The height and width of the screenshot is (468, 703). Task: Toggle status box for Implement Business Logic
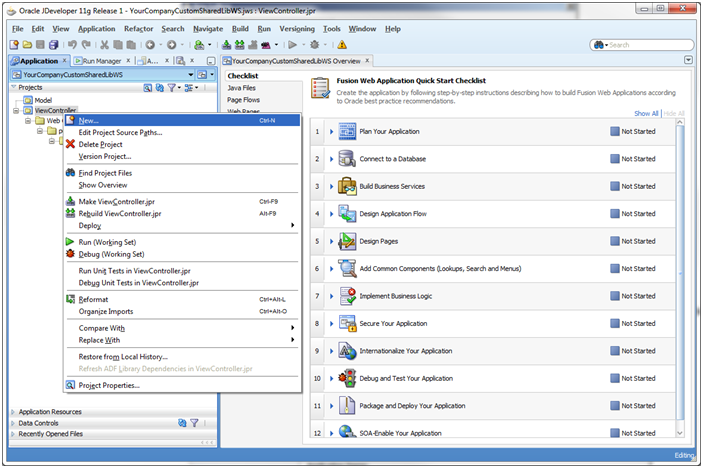pyautogui.click(x=615, y=296)
